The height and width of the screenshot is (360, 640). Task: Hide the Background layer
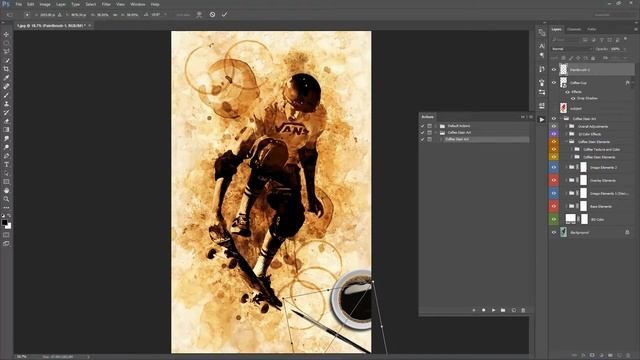pyautogui.click(x=554, y=232)
